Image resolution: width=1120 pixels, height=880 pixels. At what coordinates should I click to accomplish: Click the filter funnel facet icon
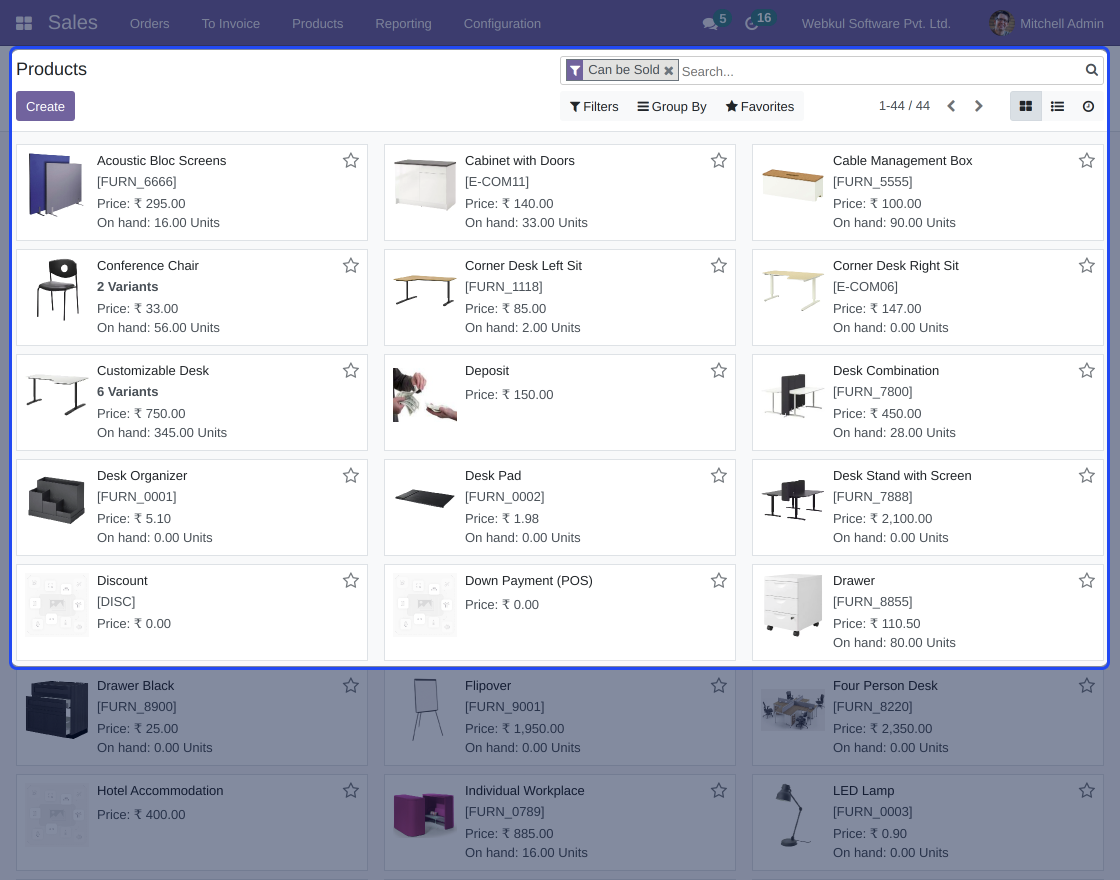point(575,70)
